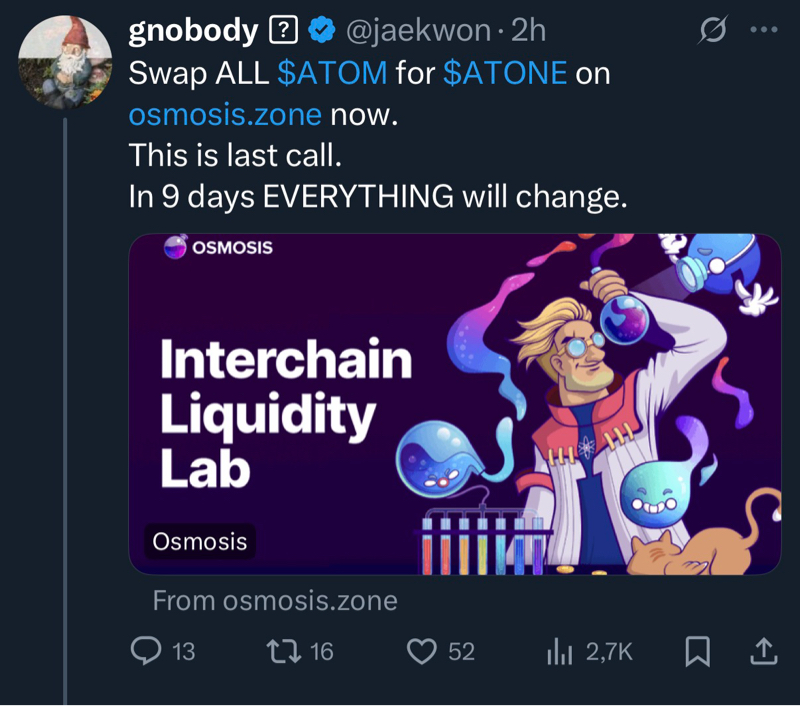The image size is (800, 706).
Task: Follow the osmosis.zone link in tweet text
Action: coord(225,115)
